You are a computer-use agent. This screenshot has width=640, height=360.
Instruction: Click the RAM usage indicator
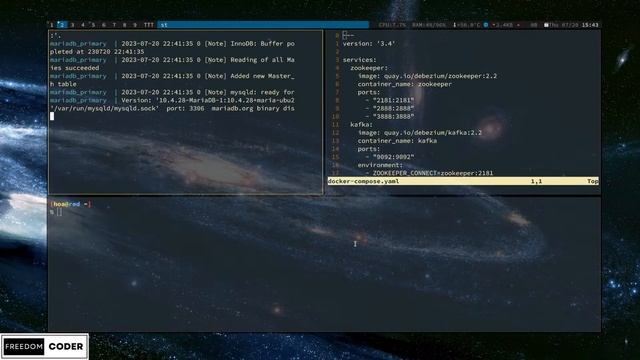[429, 25]
